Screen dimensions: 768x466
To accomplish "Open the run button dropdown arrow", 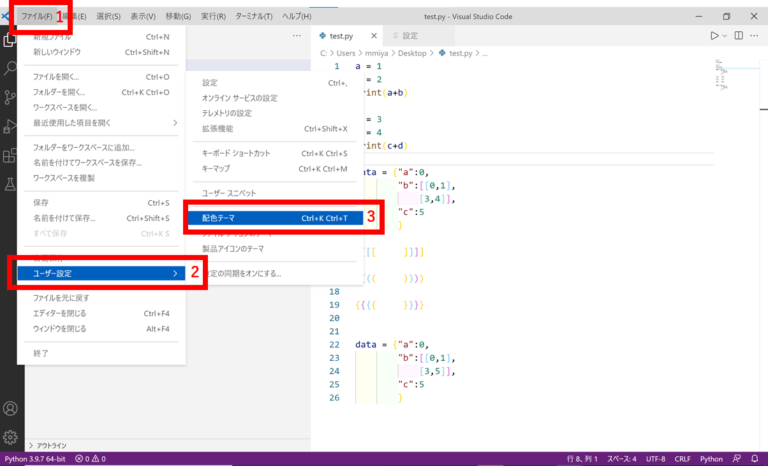I will pyautogui.click(x=725, y=36).
